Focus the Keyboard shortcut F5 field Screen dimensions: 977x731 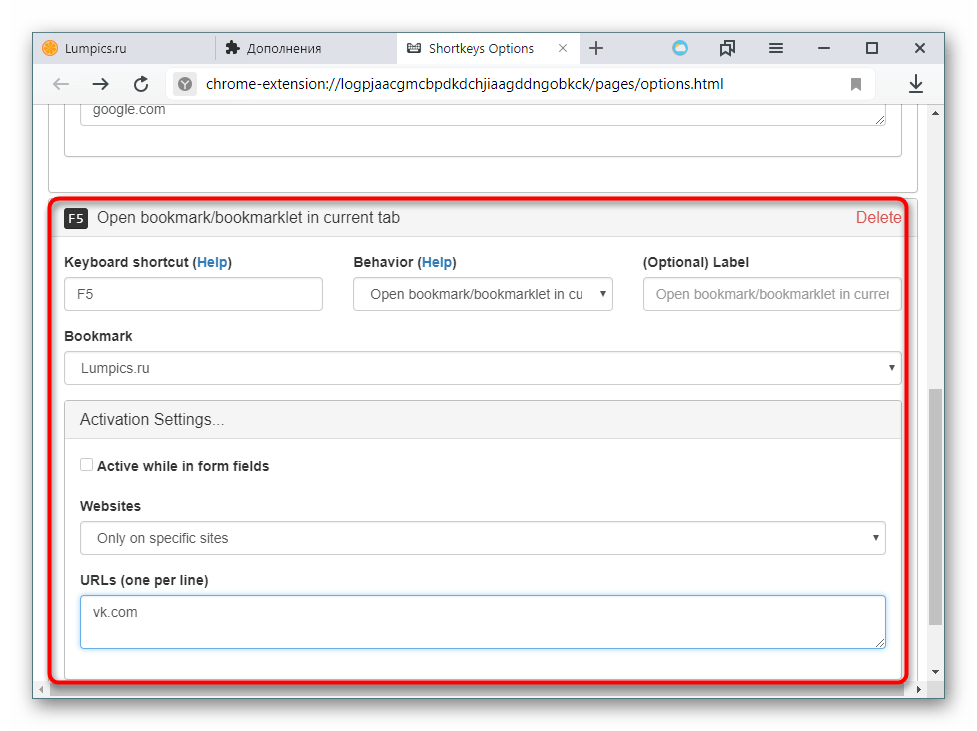[193, 294]
